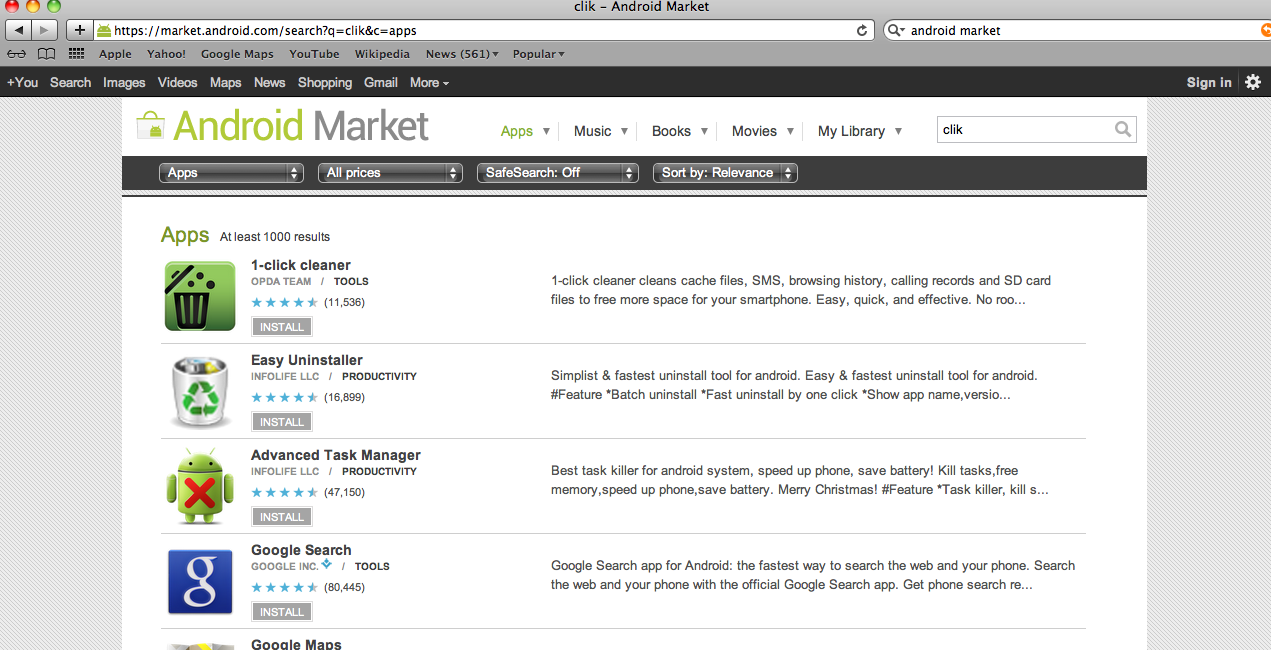The image size is (1271, 650).
Task: Install Google Search
Action: (x=282, y=612)
